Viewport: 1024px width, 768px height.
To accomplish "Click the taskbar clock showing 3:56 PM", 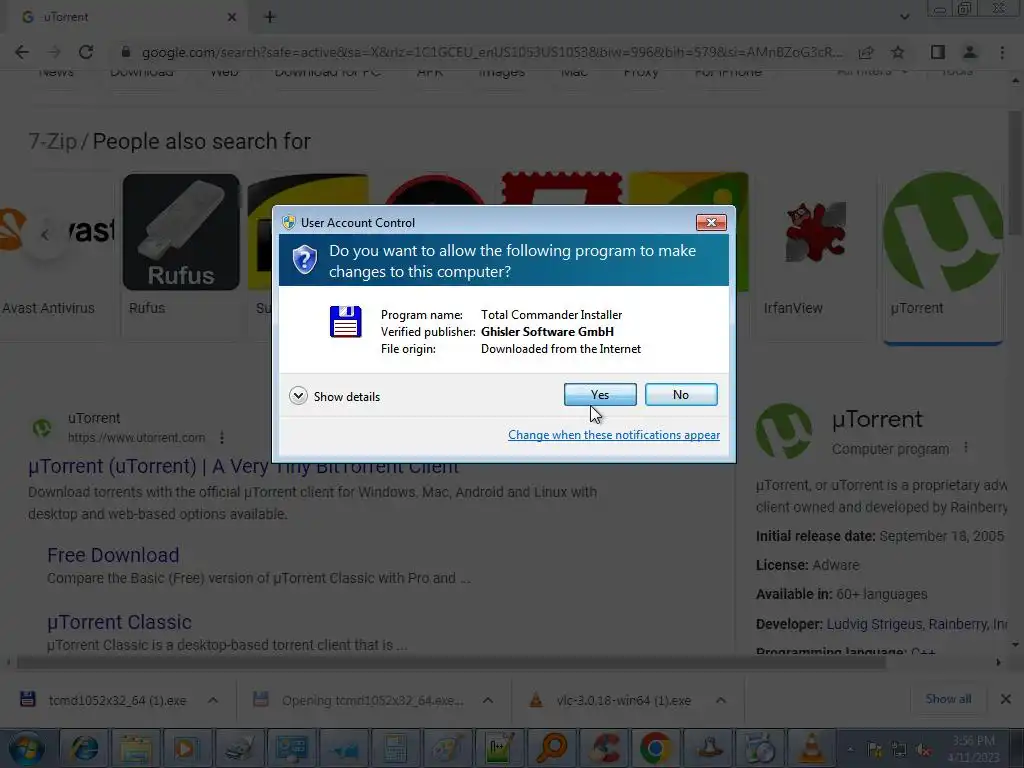I will pos(973,748).
